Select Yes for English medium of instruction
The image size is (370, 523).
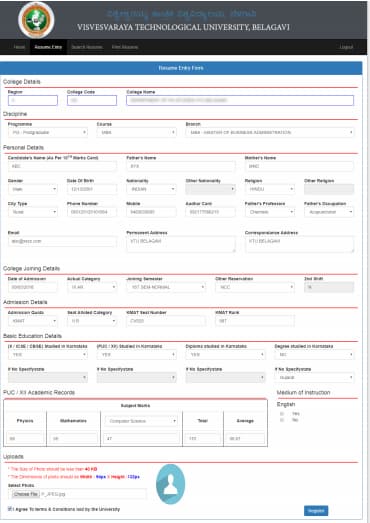coord(282,414)
